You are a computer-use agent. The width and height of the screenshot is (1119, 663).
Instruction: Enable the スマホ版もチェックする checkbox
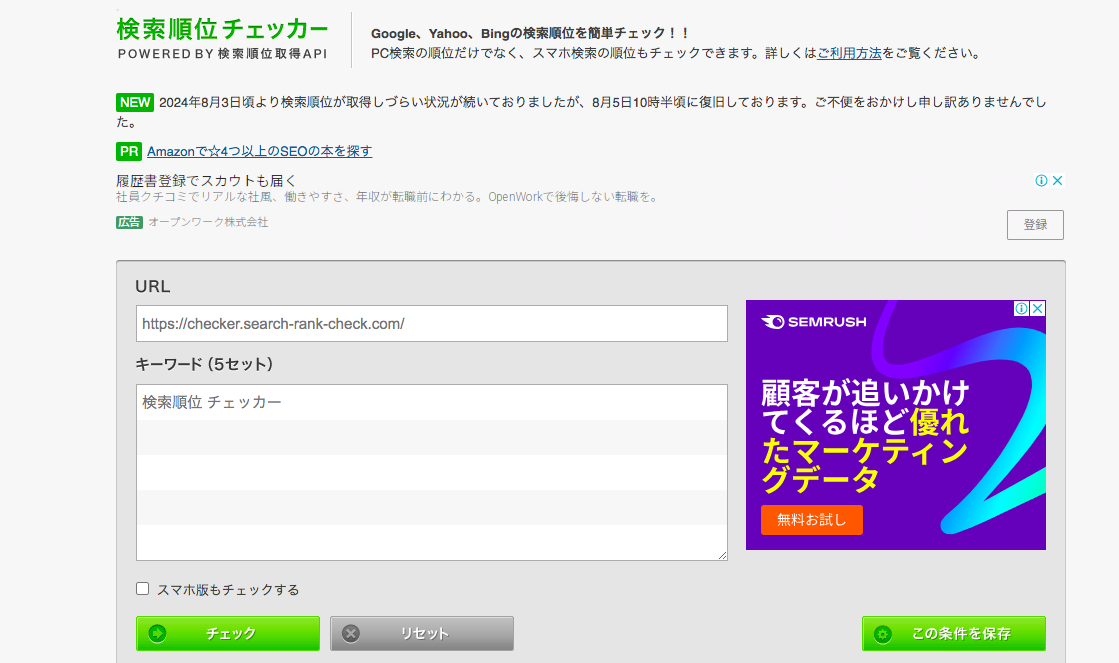pos(143,589)
